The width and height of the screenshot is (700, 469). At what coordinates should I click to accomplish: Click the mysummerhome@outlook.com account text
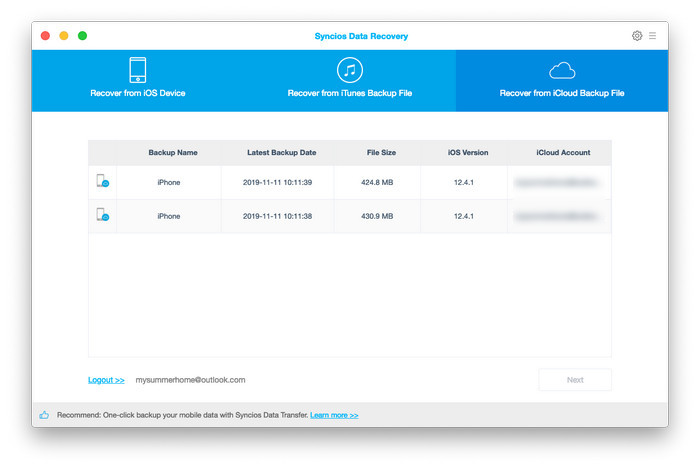[x=191, y=380]
